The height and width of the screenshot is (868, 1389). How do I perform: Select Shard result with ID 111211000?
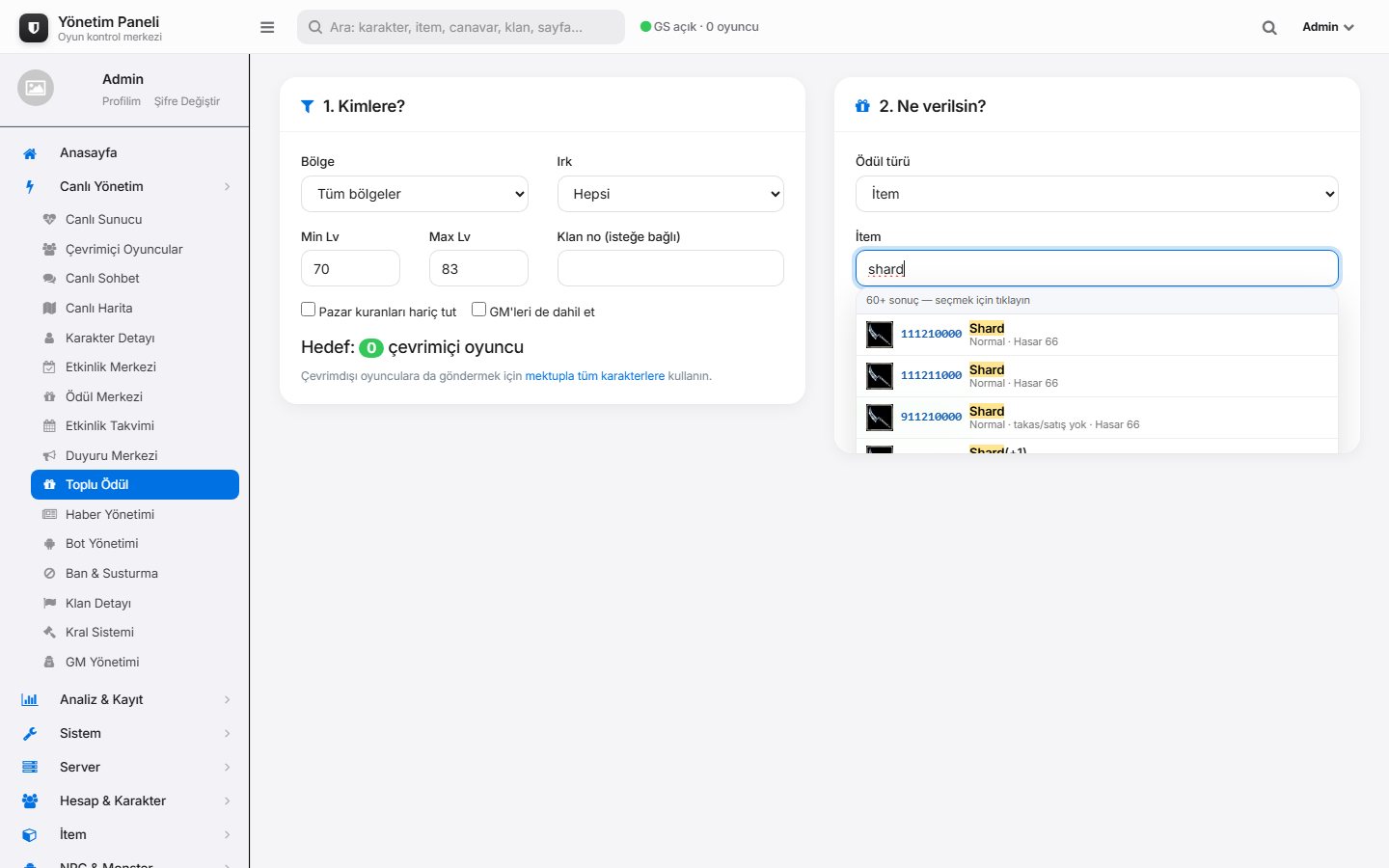click(1097, 376)
